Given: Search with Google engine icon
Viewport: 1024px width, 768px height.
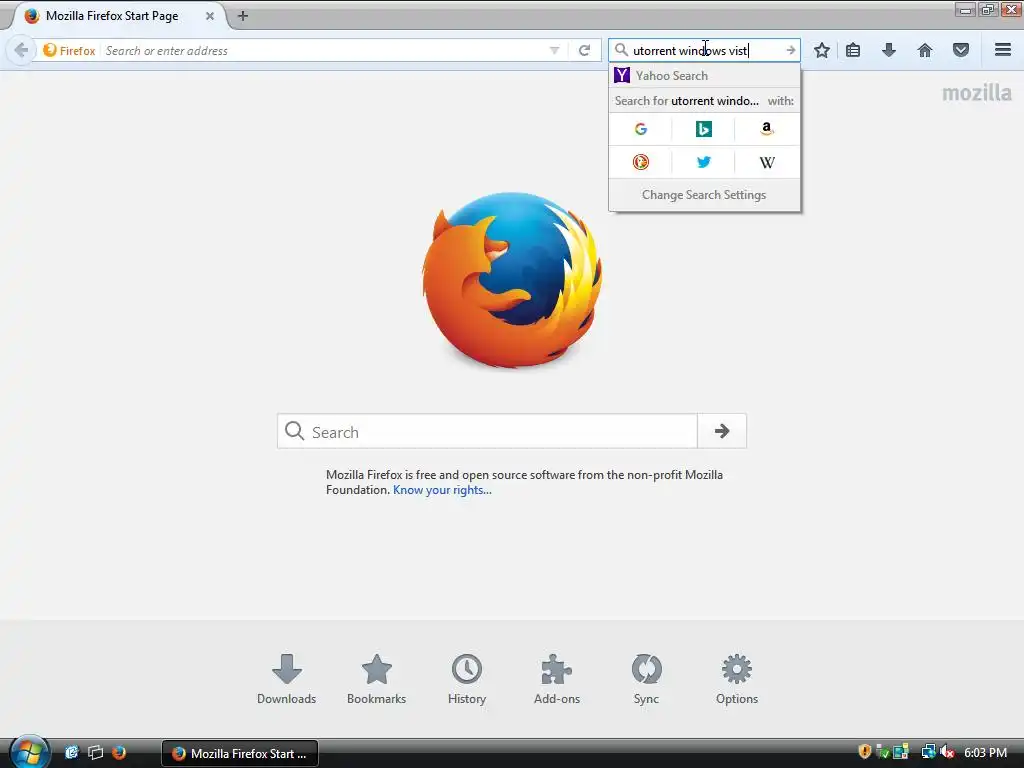Looking at the screenshot, I should pos(641,129).
